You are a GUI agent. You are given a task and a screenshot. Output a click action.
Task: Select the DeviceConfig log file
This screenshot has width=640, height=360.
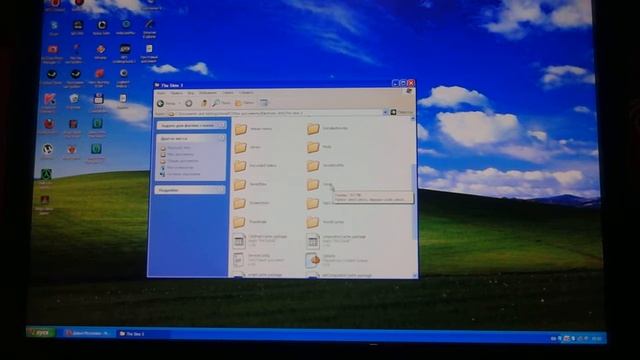click(x=258, y=260)
